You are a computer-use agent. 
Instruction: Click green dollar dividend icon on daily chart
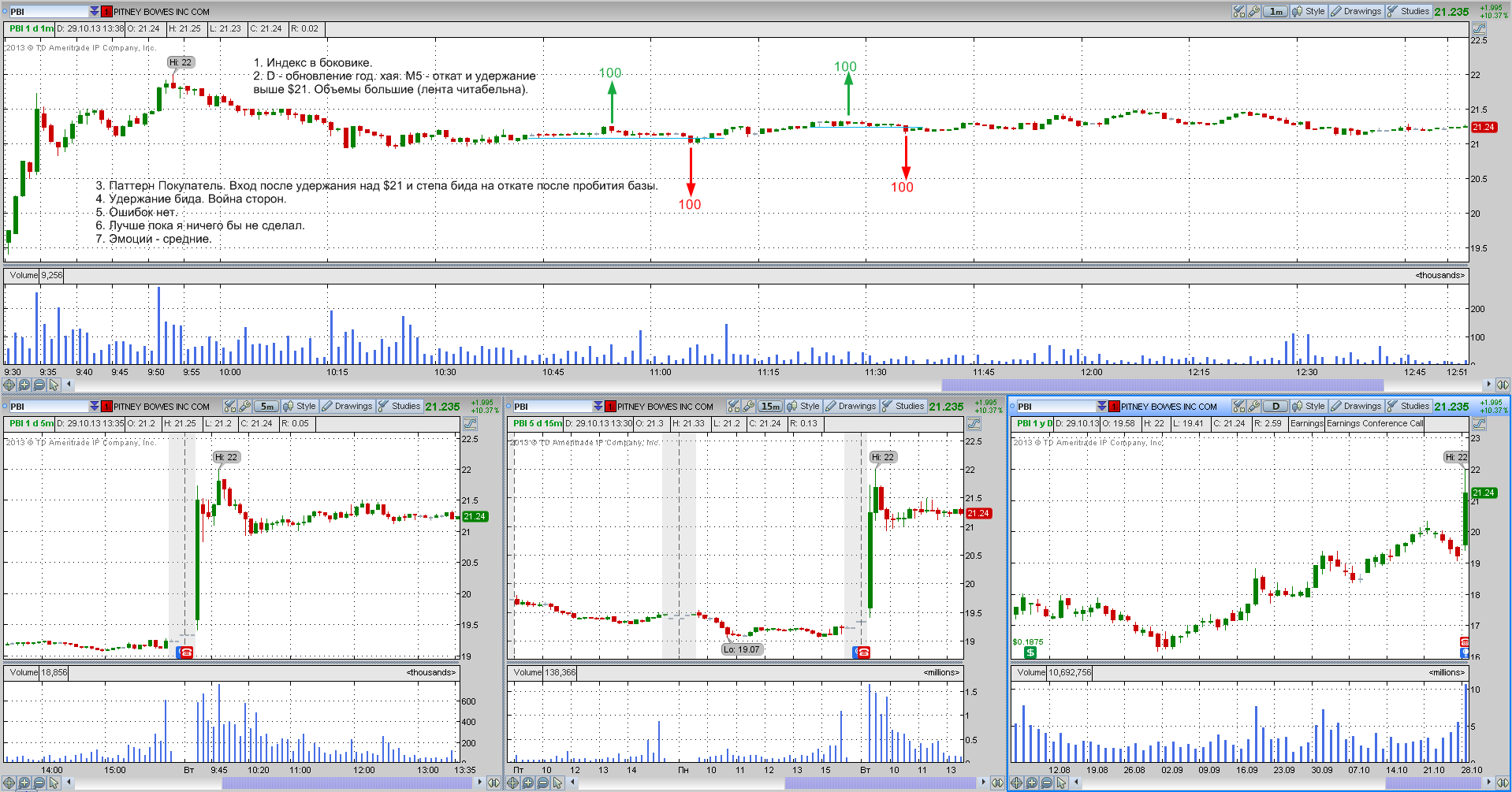[x=1030, y=653]
